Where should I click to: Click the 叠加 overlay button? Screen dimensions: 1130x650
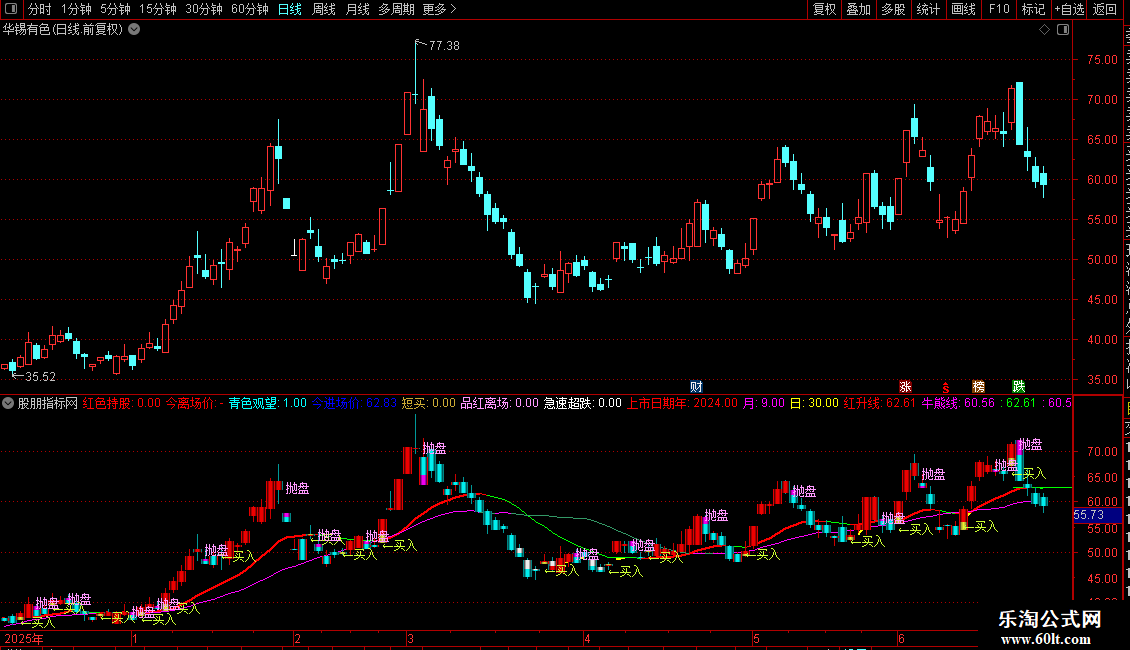pyautogui.click(x=858, y=9)
